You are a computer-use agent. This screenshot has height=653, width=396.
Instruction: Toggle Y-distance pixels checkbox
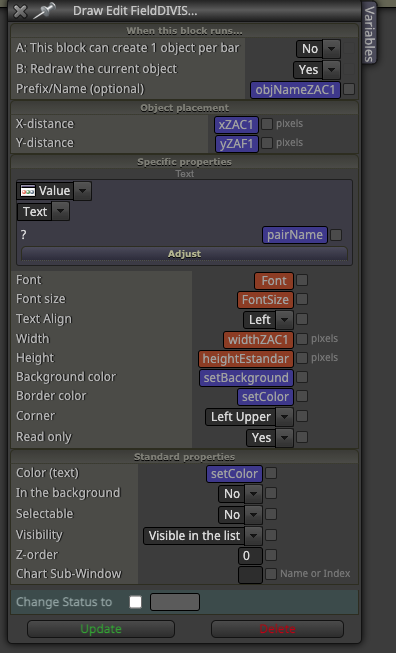(267, 143)
